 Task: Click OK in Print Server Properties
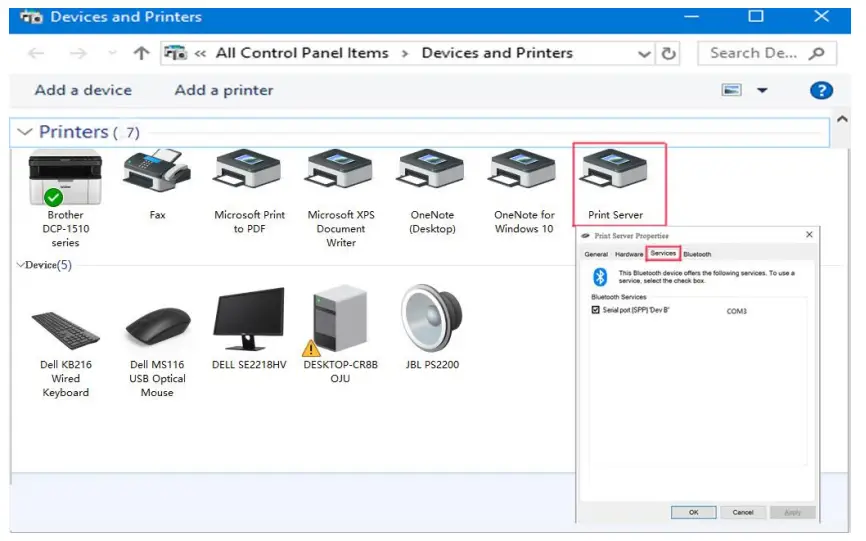pyautogui.click(x=694, y=512)
